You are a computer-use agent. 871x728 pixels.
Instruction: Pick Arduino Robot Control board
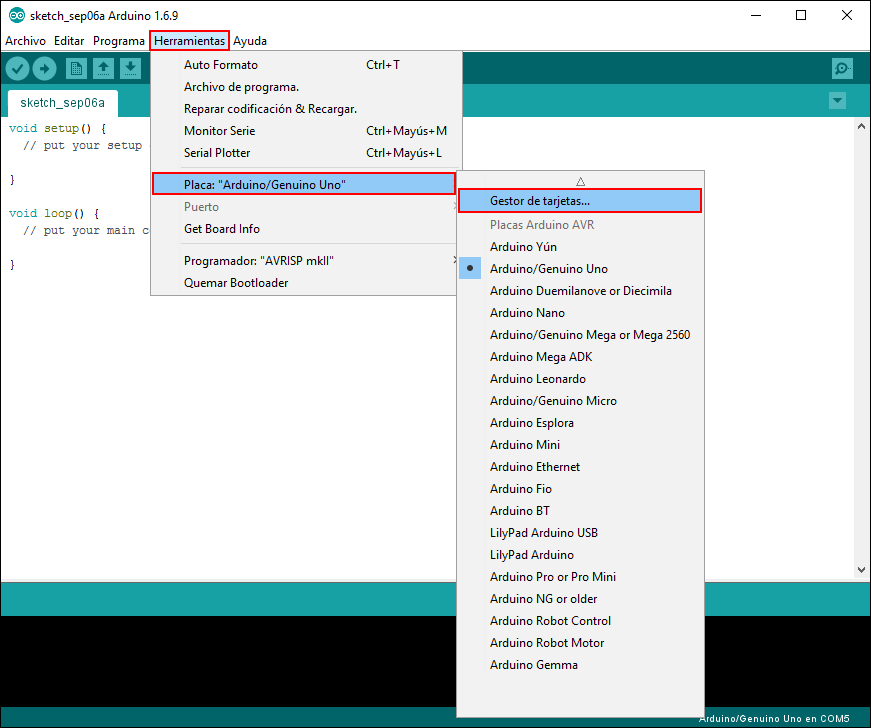(581, 621)
